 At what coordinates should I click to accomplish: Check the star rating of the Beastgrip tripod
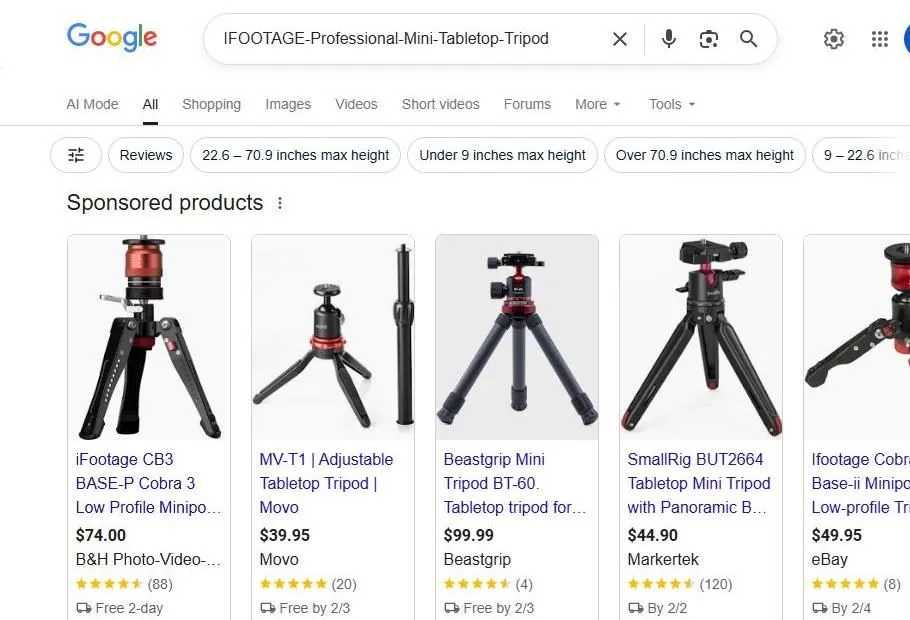tap(479, 584)
